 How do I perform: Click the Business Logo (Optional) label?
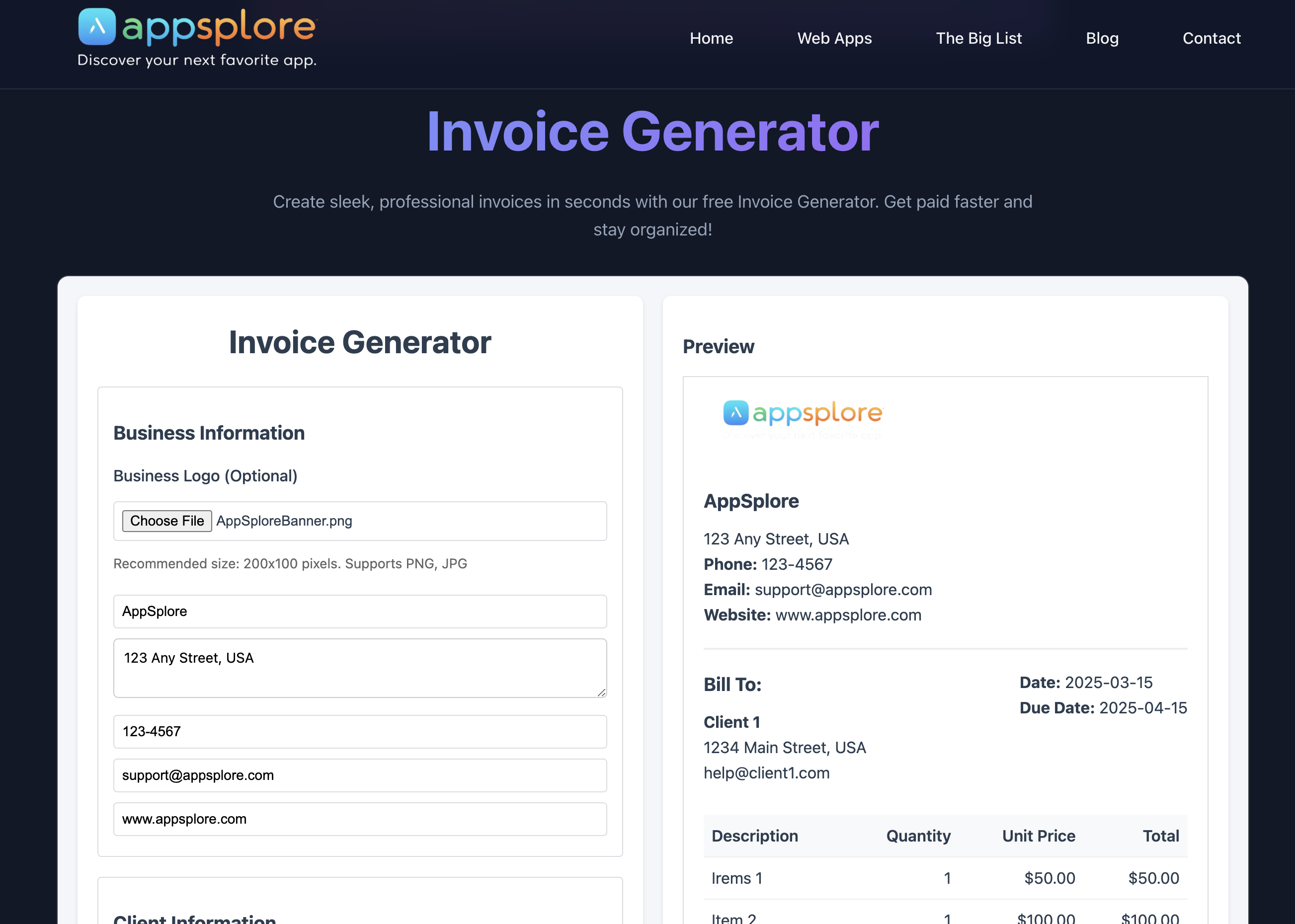(x=205, y=475)
